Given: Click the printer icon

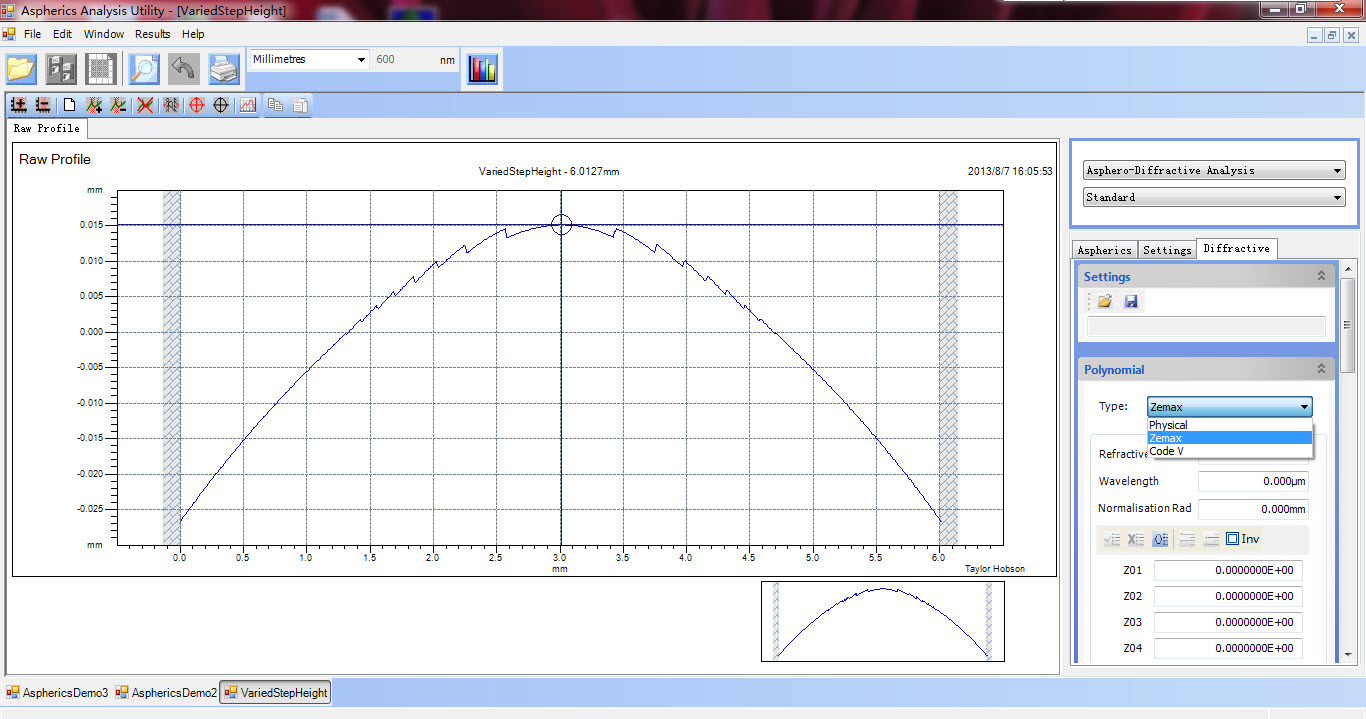Looking at the screenshot, I should tap(224, 69).
